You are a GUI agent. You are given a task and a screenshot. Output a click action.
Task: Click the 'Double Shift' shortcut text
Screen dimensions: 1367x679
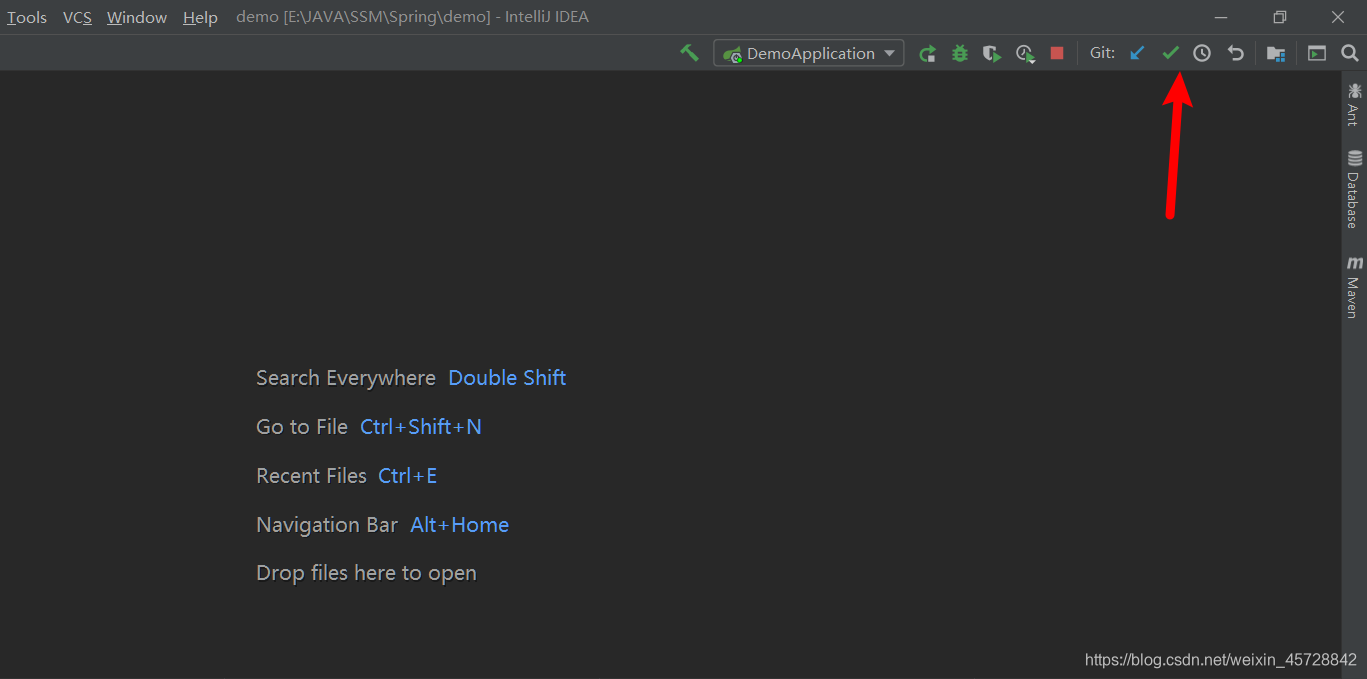click(507, 378)
